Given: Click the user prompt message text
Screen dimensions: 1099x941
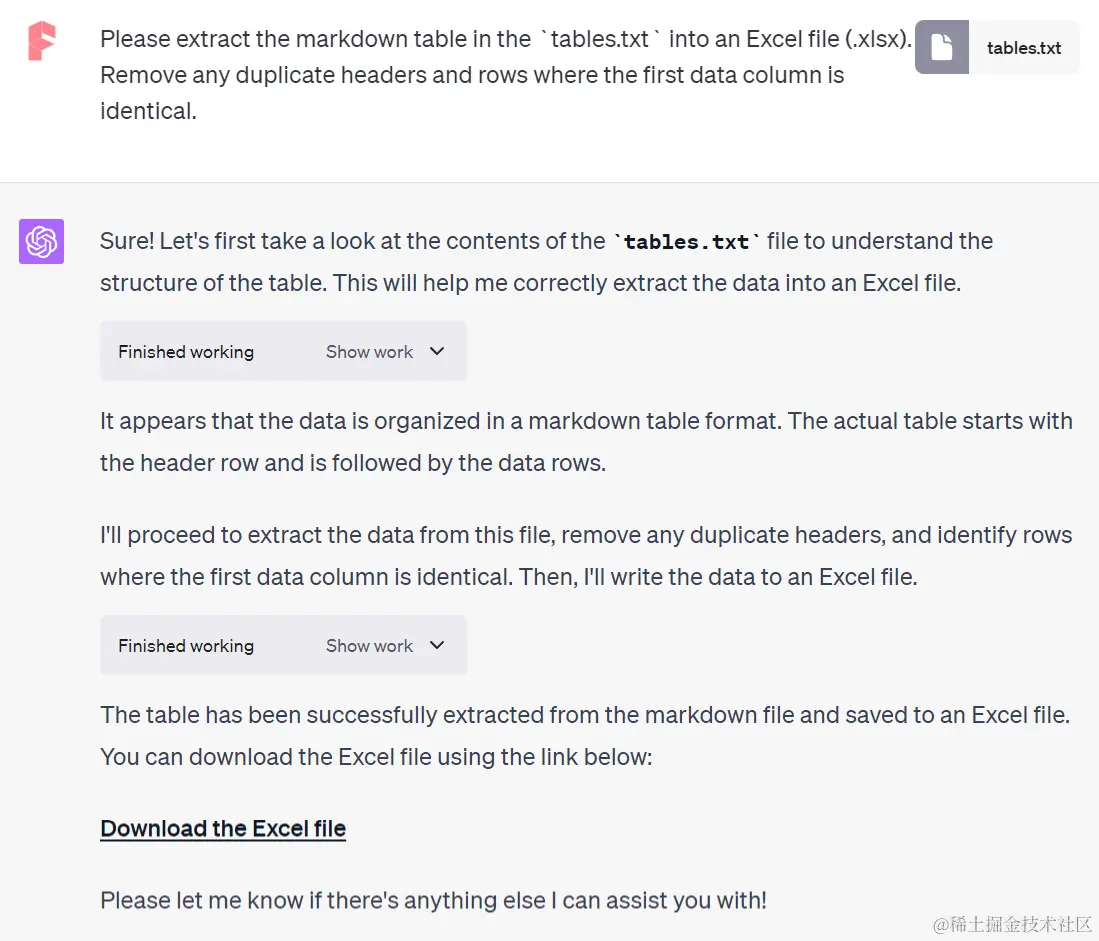Looking at the screenshot, I should click(x=506, y=75).
